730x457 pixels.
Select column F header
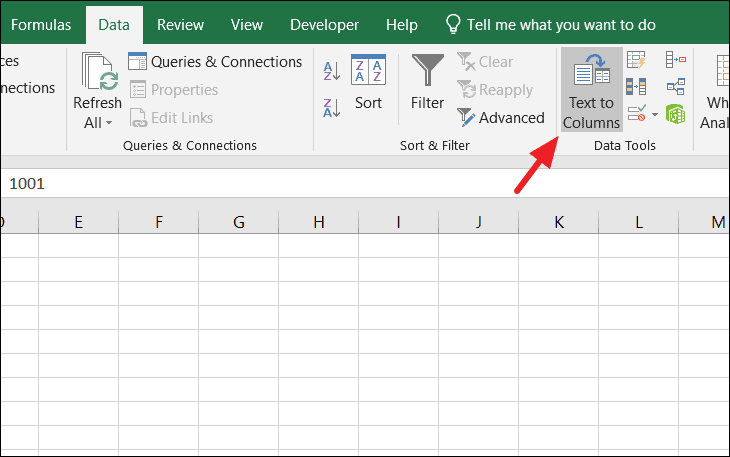[159, 222]
